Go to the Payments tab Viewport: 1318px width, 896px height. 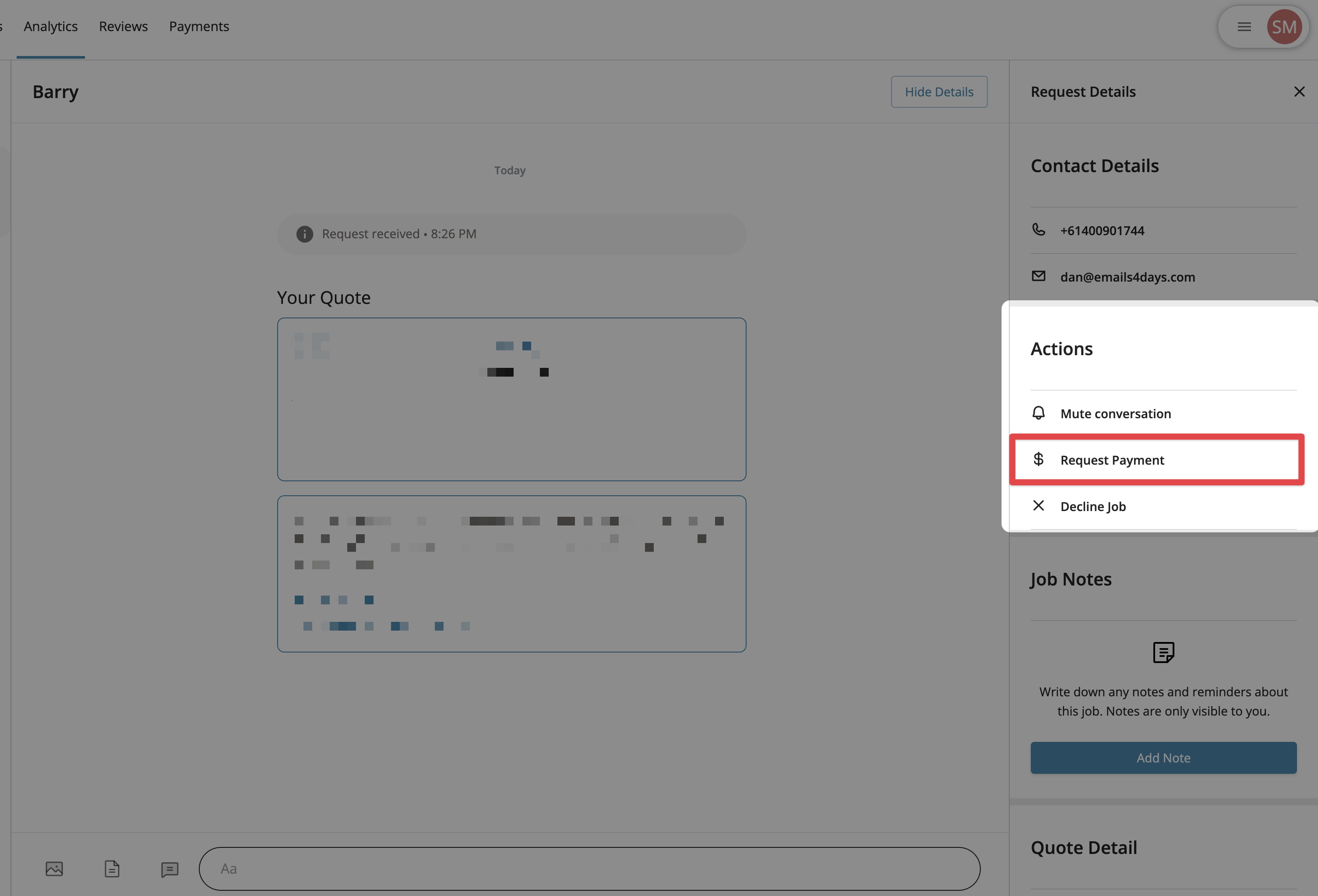pyautogui.click(x=199, y=27)
